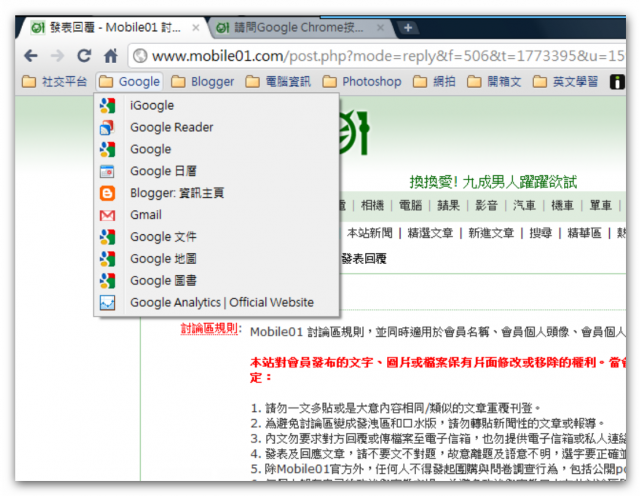Click the Google Analytics chart icon
640x496 pixels.
click(107, 302)
